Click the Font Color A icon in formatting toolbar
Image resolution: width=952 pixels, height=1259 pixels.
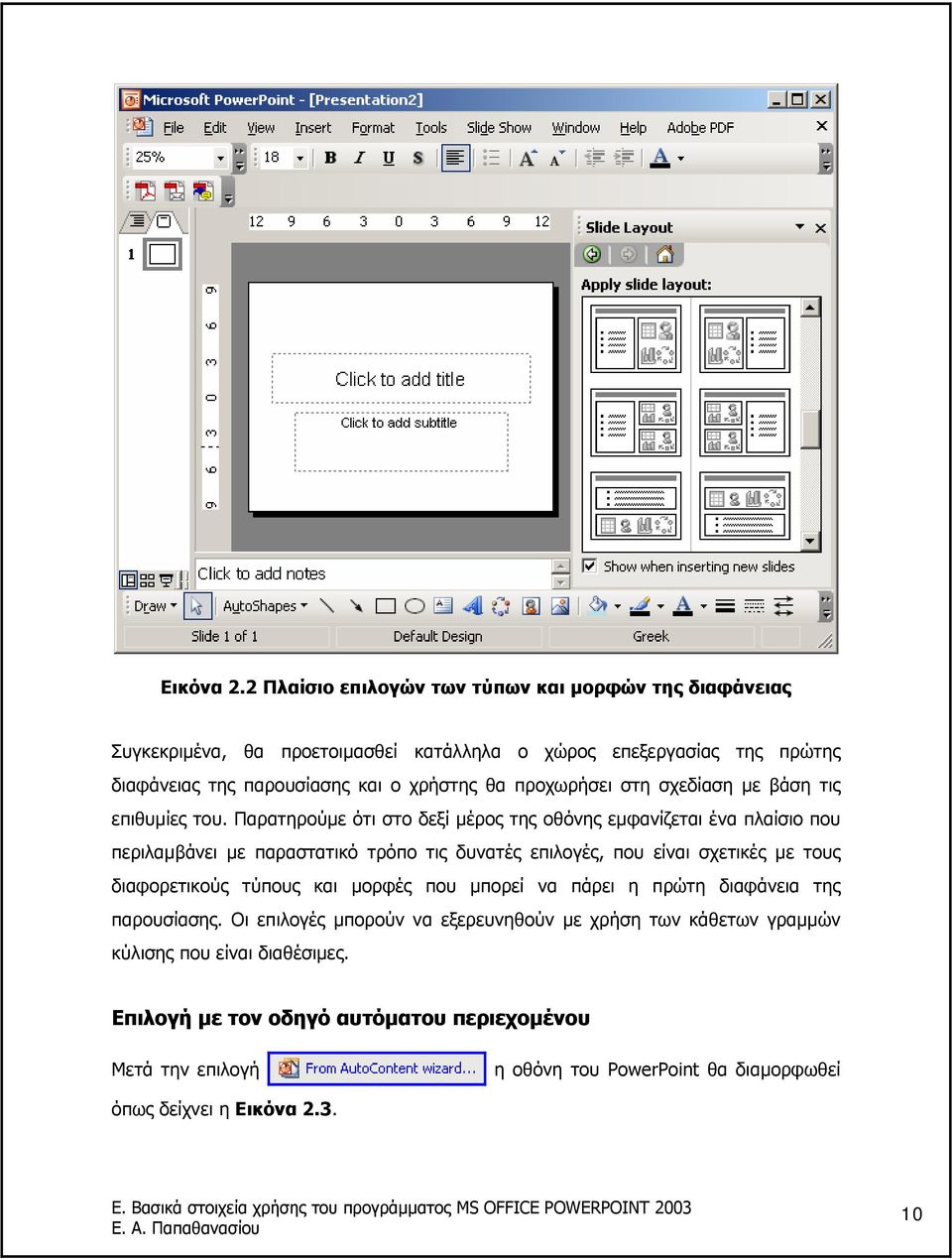point(660,158)
